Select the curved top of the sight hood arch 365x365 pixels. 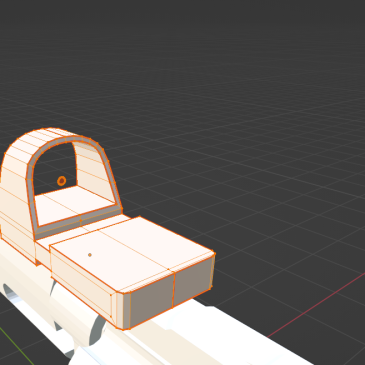50,136
